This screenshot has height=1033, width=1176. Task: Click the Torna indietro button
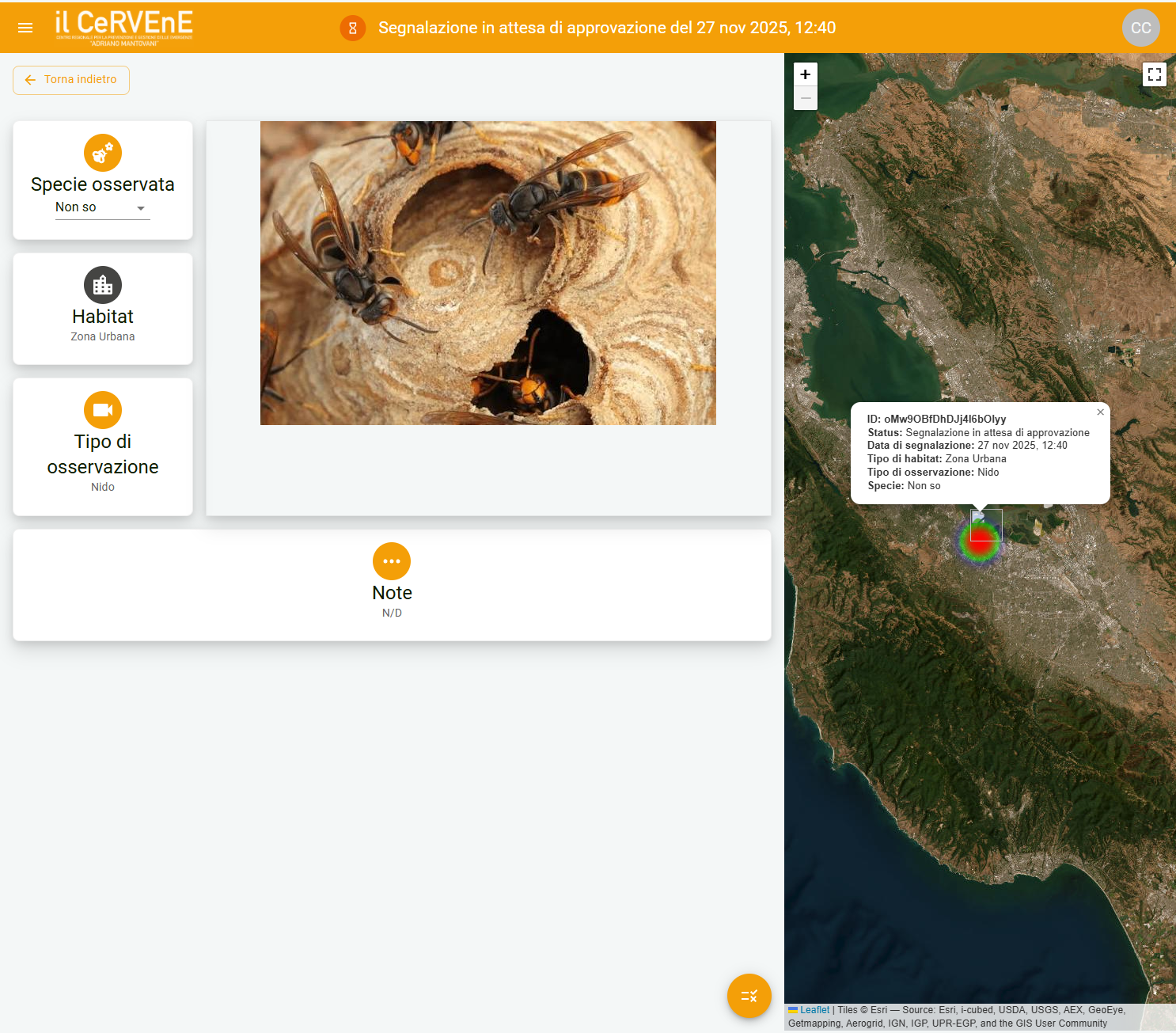[x=70, y=80]
